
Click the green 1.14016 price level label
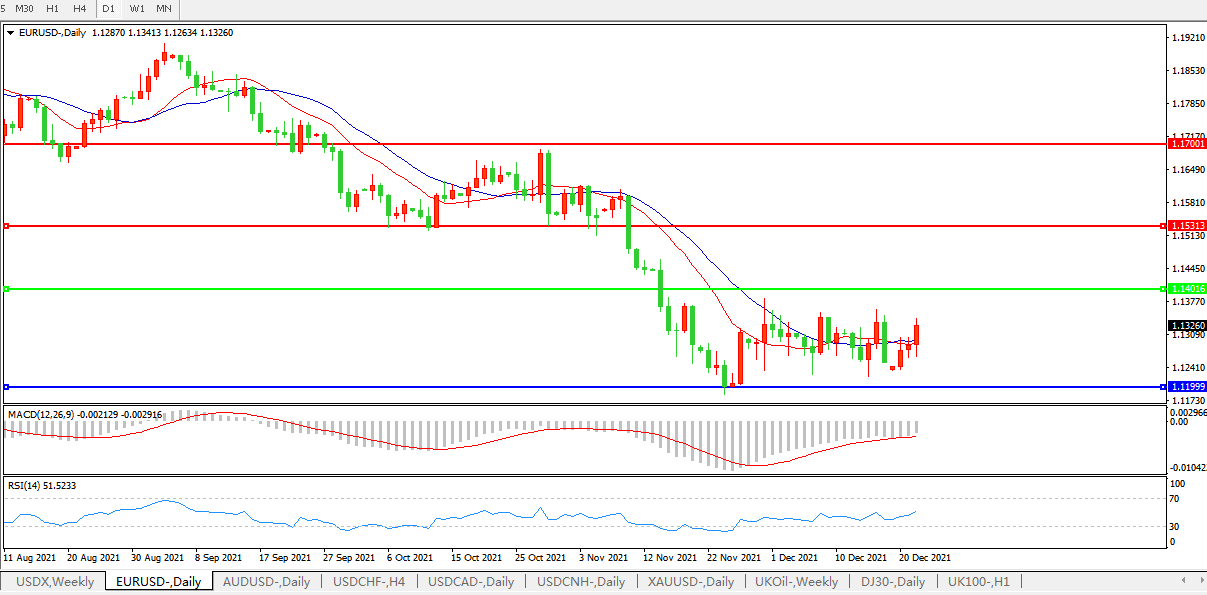(x=1186, y=289)
